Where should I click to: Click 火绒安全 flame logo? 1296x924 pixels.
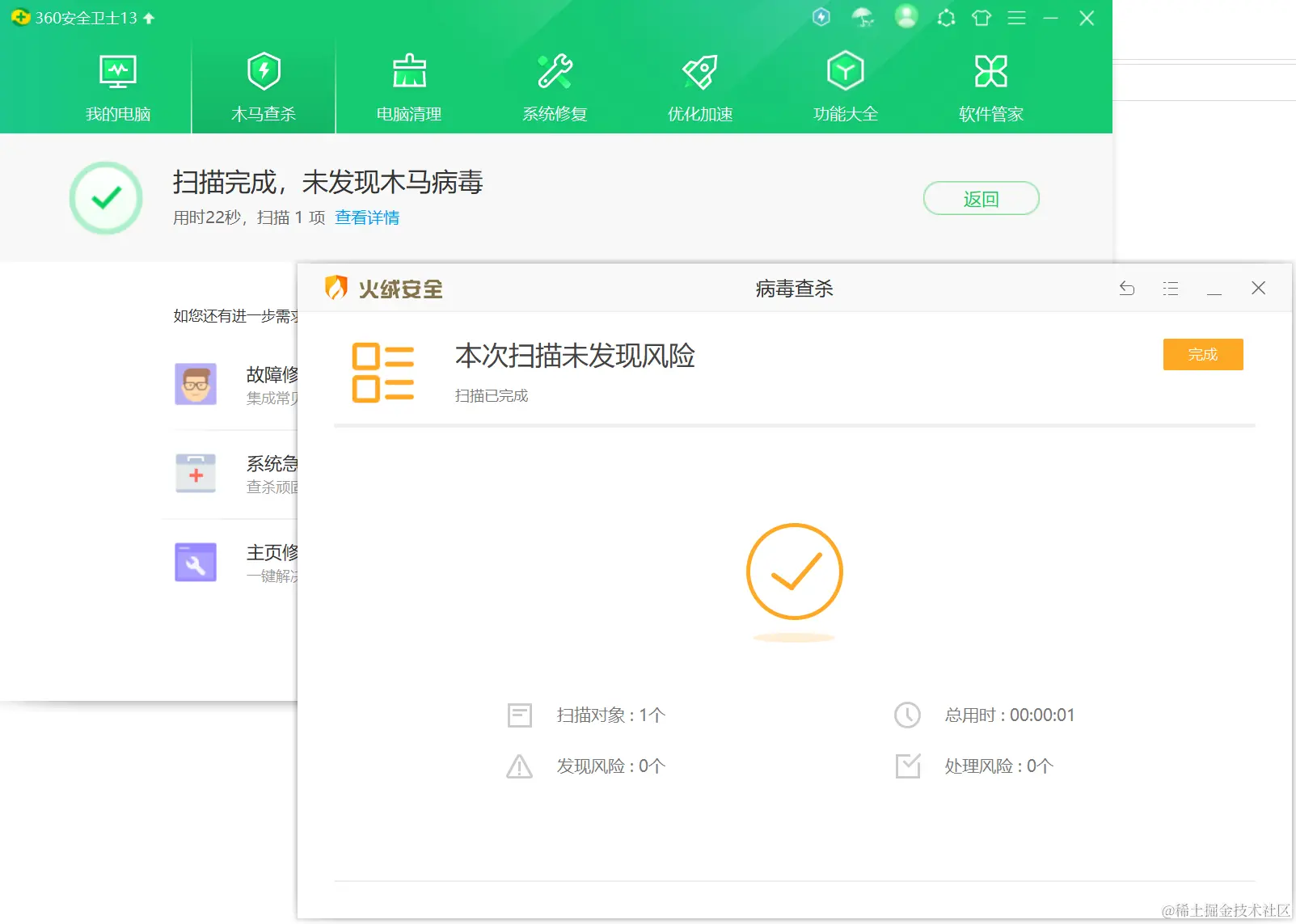[x=336, y=288]
